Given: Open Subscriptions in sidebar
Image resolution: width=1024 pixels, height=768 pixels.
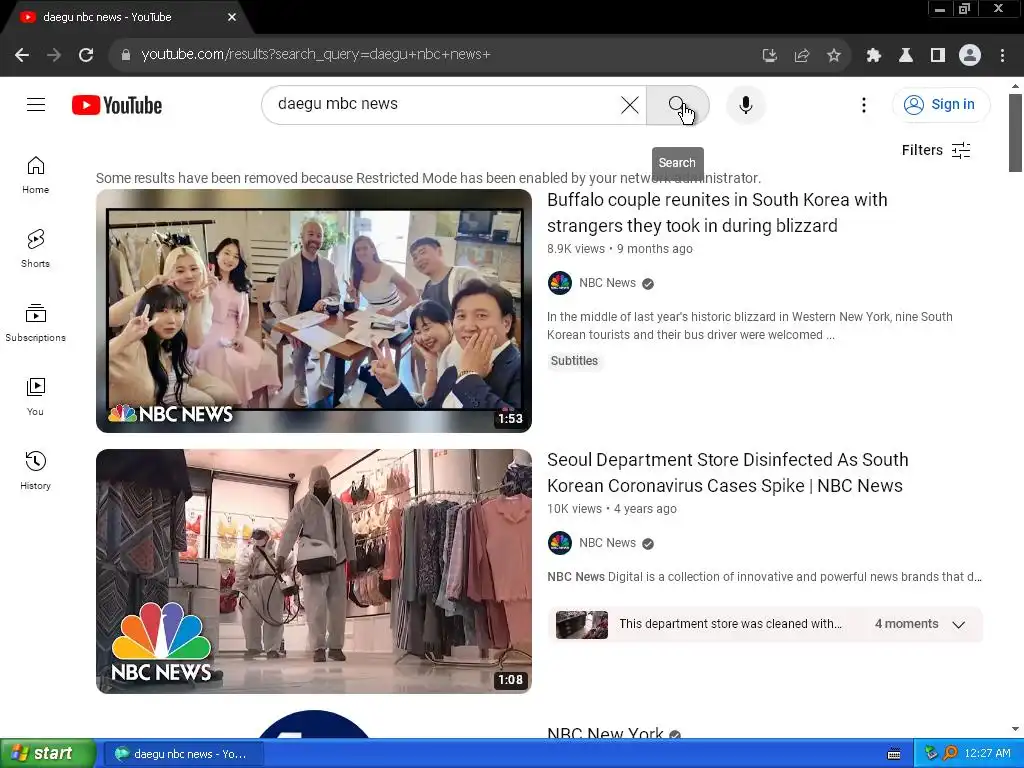Looking at the screenshot, I should (35, 323).
